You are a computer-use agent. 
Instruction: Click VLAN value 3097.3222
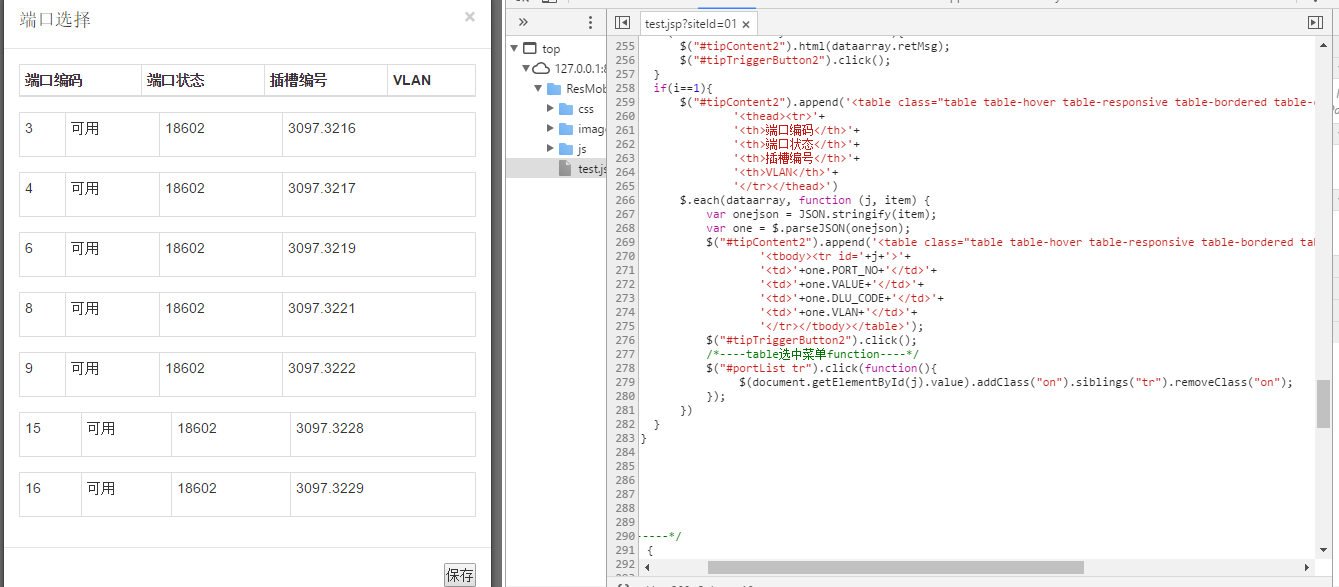pos(322,368)
